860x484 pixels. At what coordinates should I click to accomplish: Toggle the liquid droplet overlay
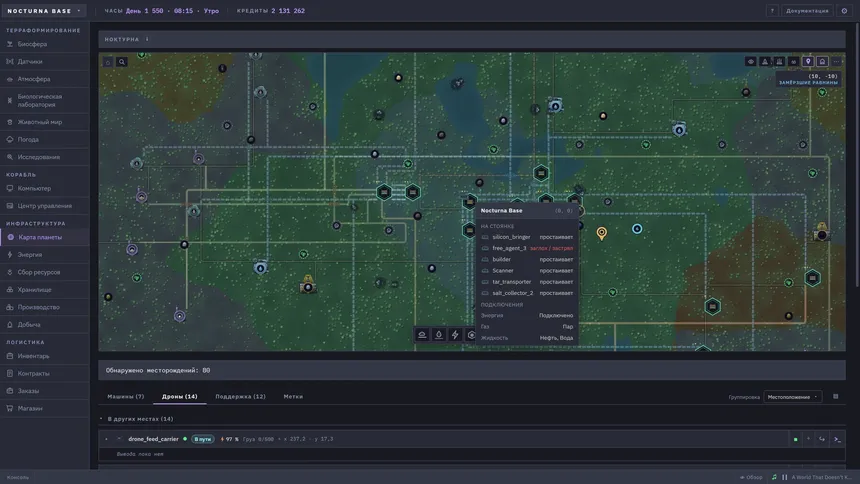(438, 335)
